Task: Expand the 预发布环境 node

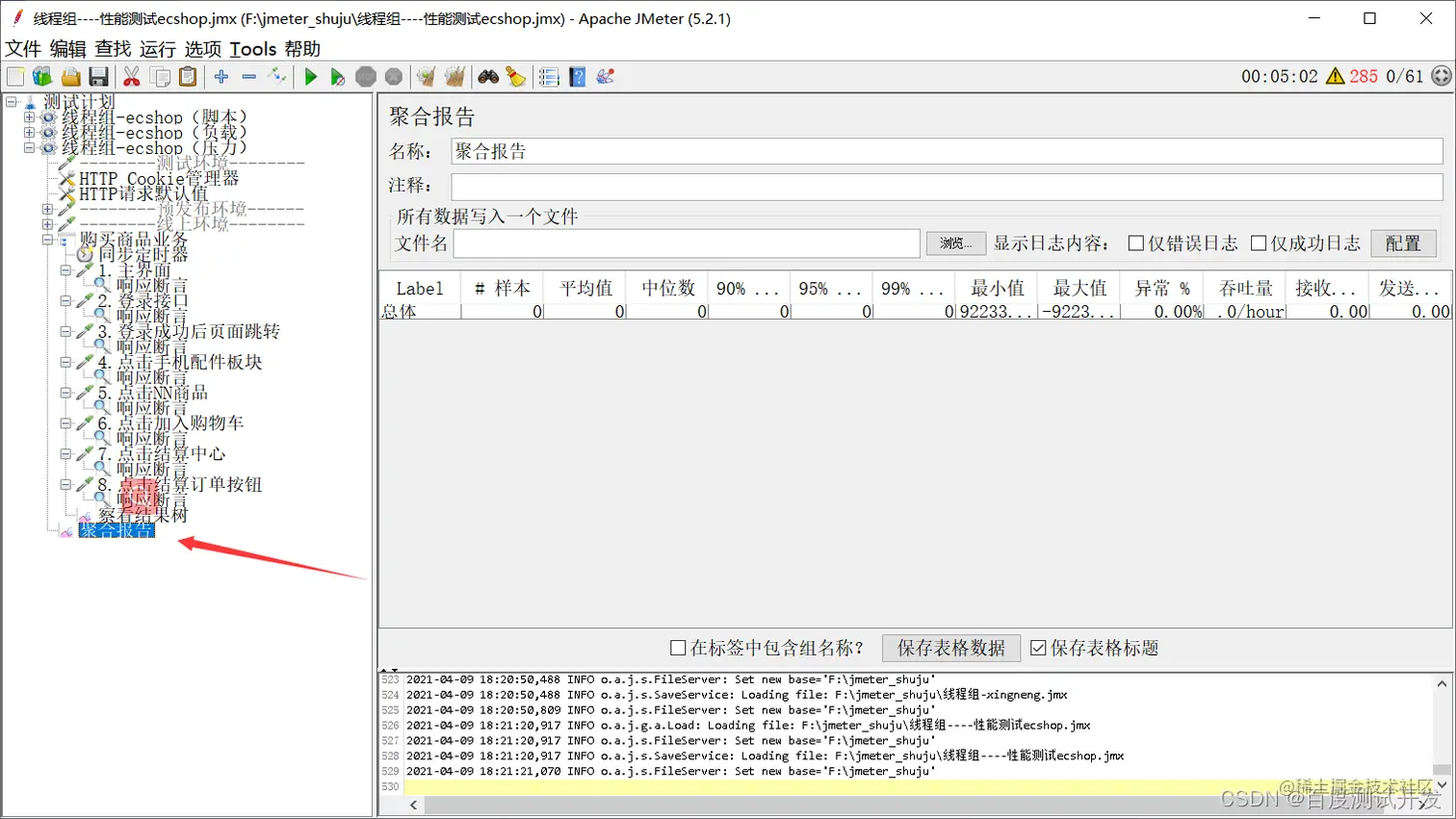Action: coord(47,209)
